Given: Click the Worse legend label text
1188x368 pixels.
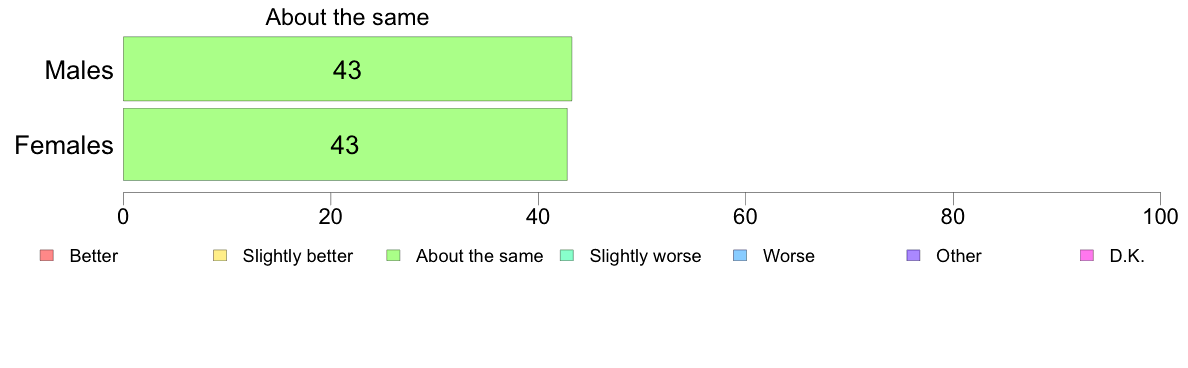Looking at the screenshot, I should (789, 256).
